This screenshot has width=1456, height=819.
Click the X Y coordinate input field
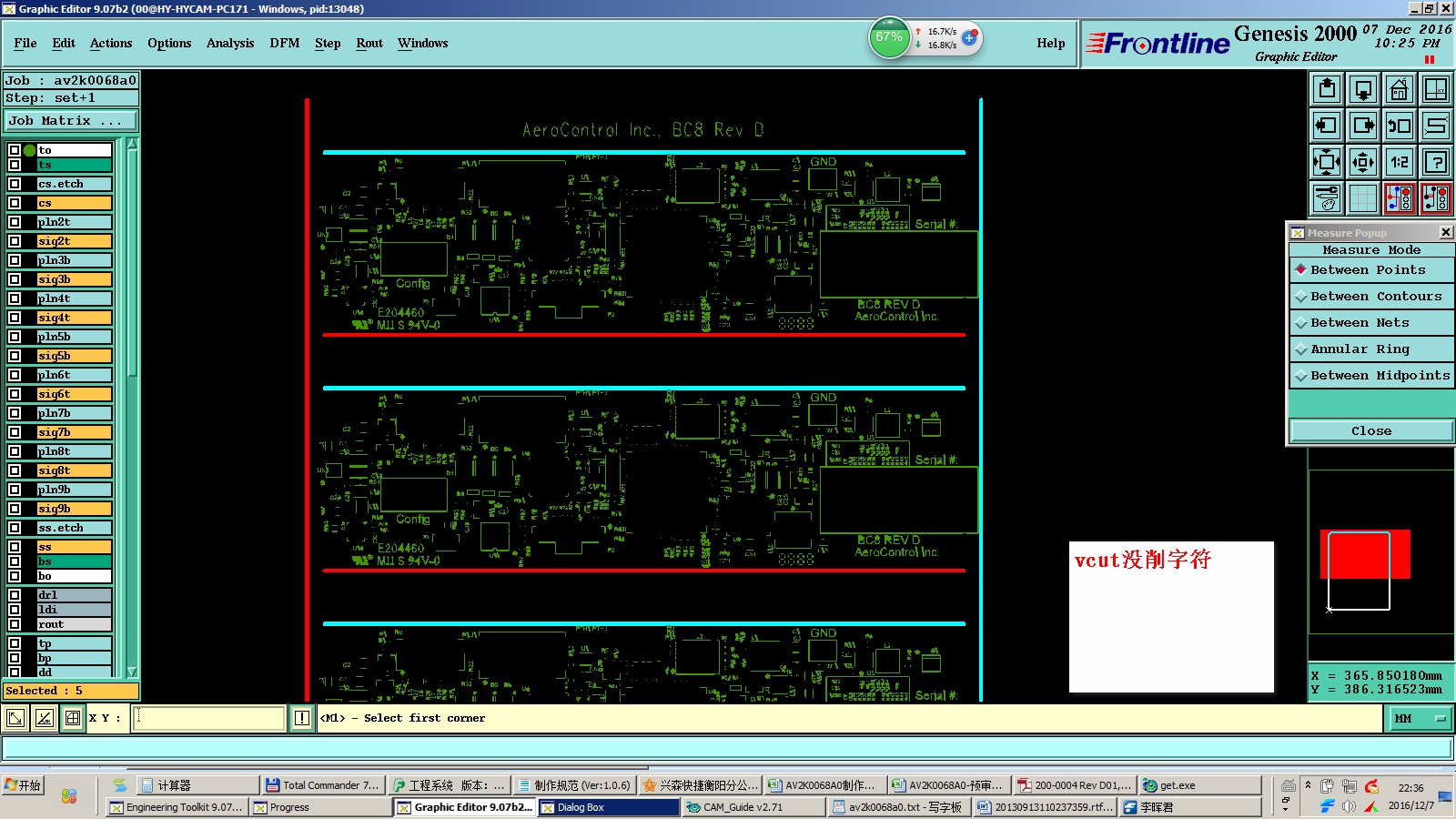tap(209, 718)
